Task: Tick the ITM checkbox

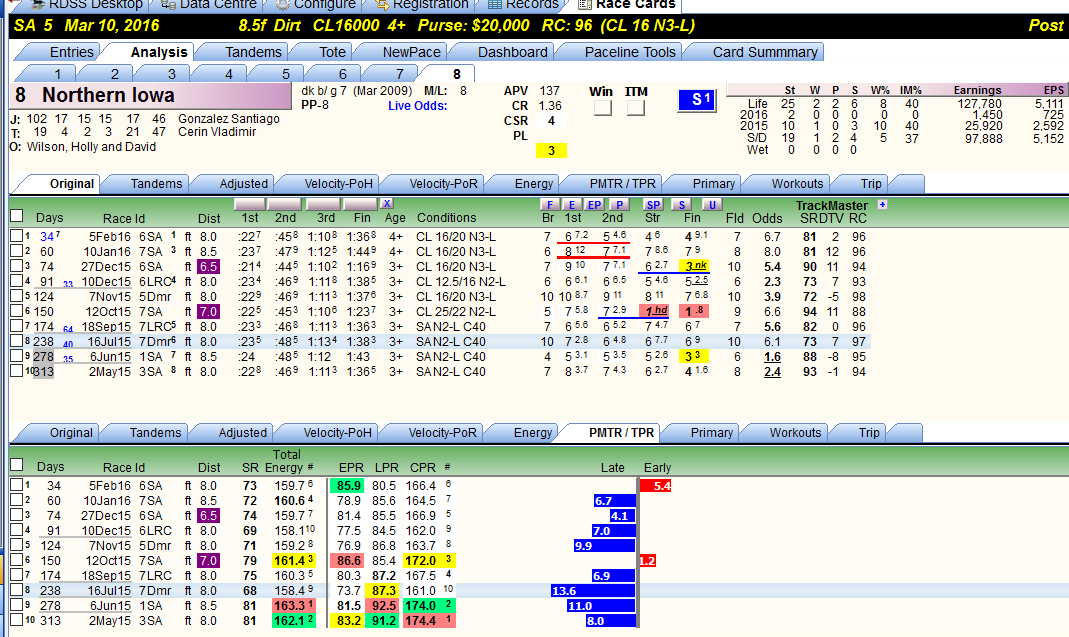Action: 636,108
